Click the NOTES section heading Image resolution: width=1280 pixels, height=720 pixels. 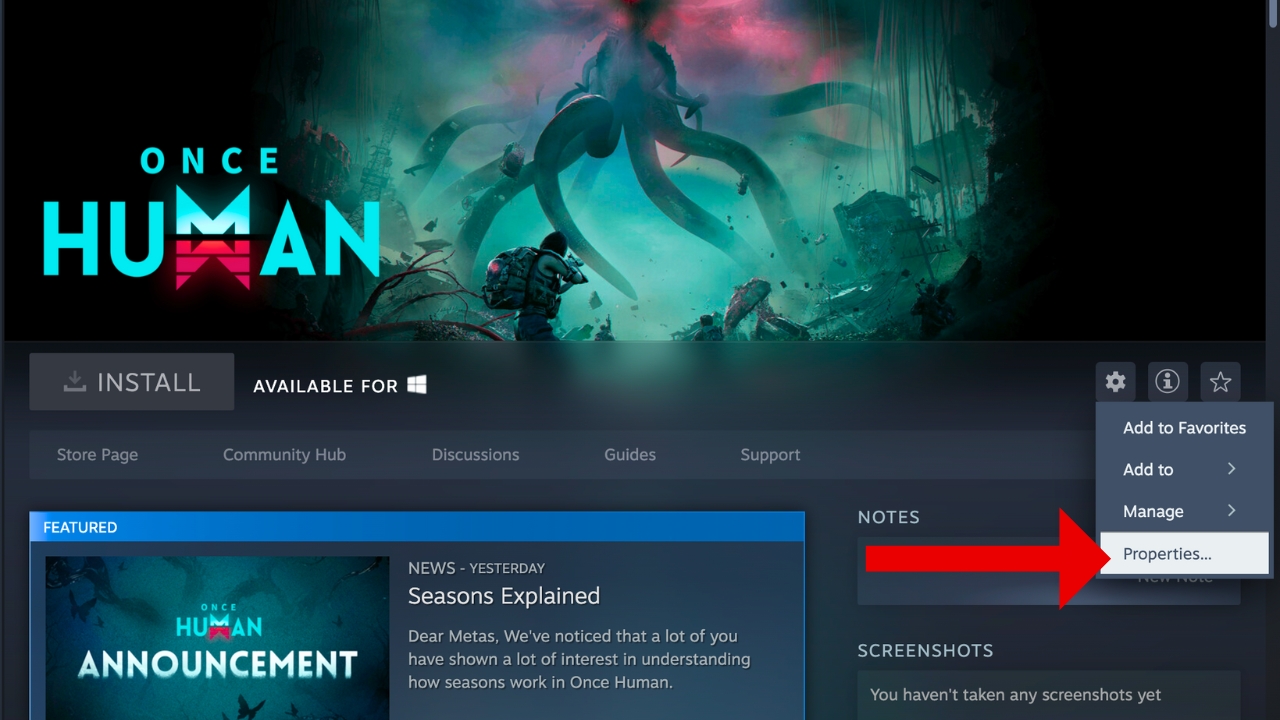pyautogui.click(x=888, y=517)
